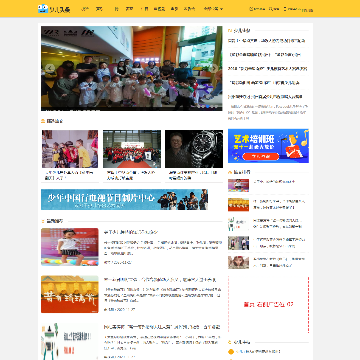
Task: Click the red advertisement placeholder text
Action: pos(269,304)
